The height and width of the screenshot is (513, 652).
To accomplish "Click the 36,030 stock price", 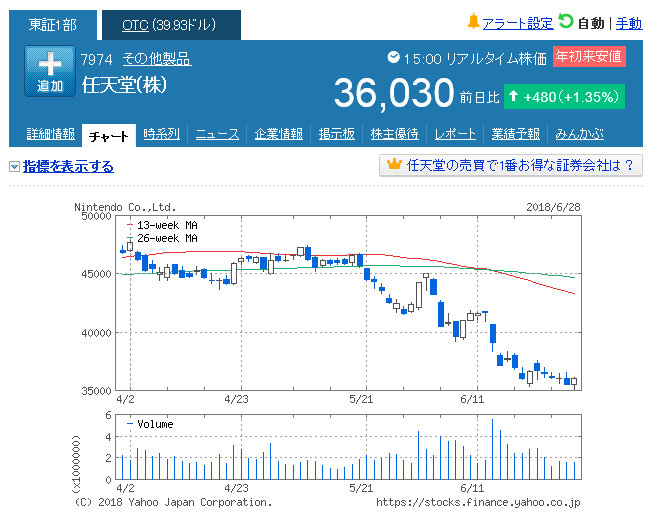I will point(394,93).
